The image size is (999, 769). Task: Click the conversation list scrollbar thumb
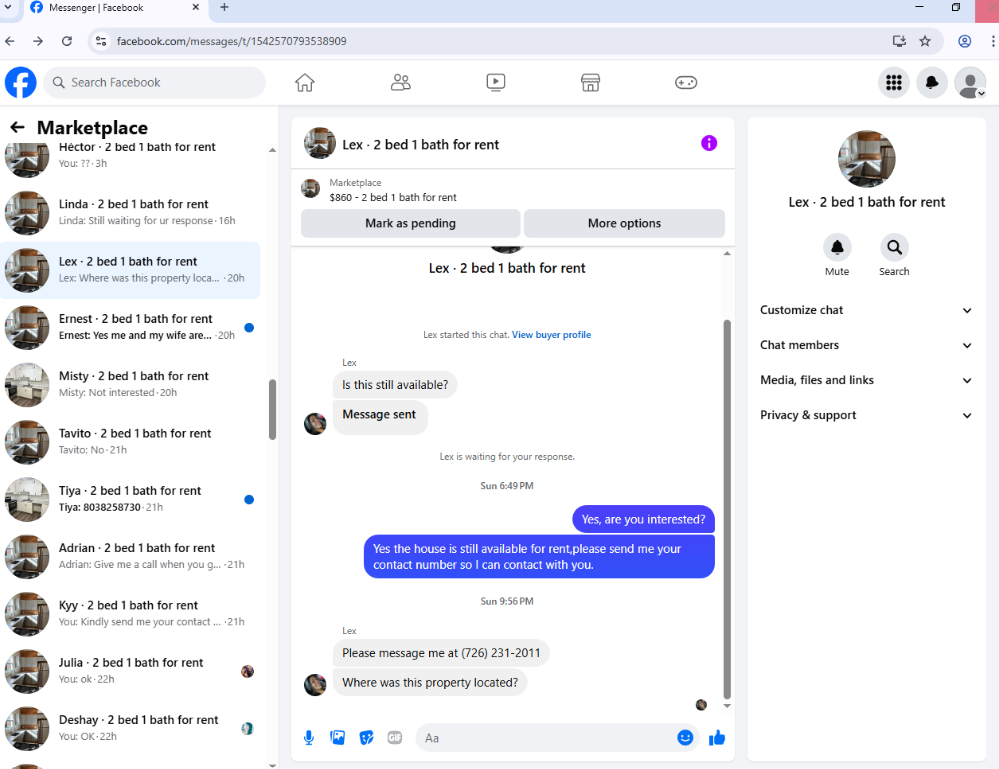coord(273,409)
